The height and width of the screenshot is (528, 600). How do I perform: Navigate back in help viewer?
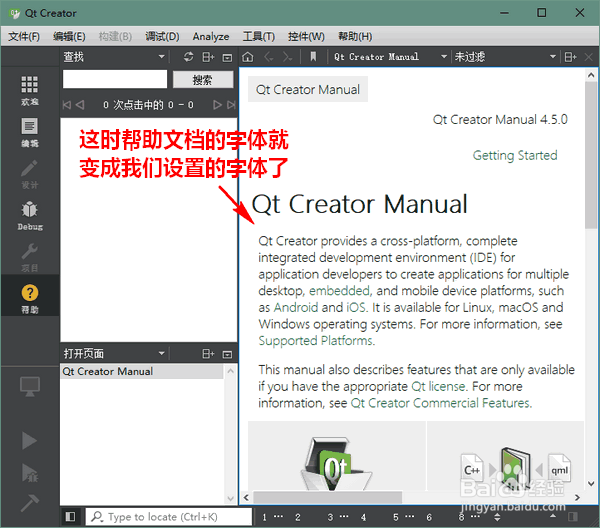tap(268, 57)
